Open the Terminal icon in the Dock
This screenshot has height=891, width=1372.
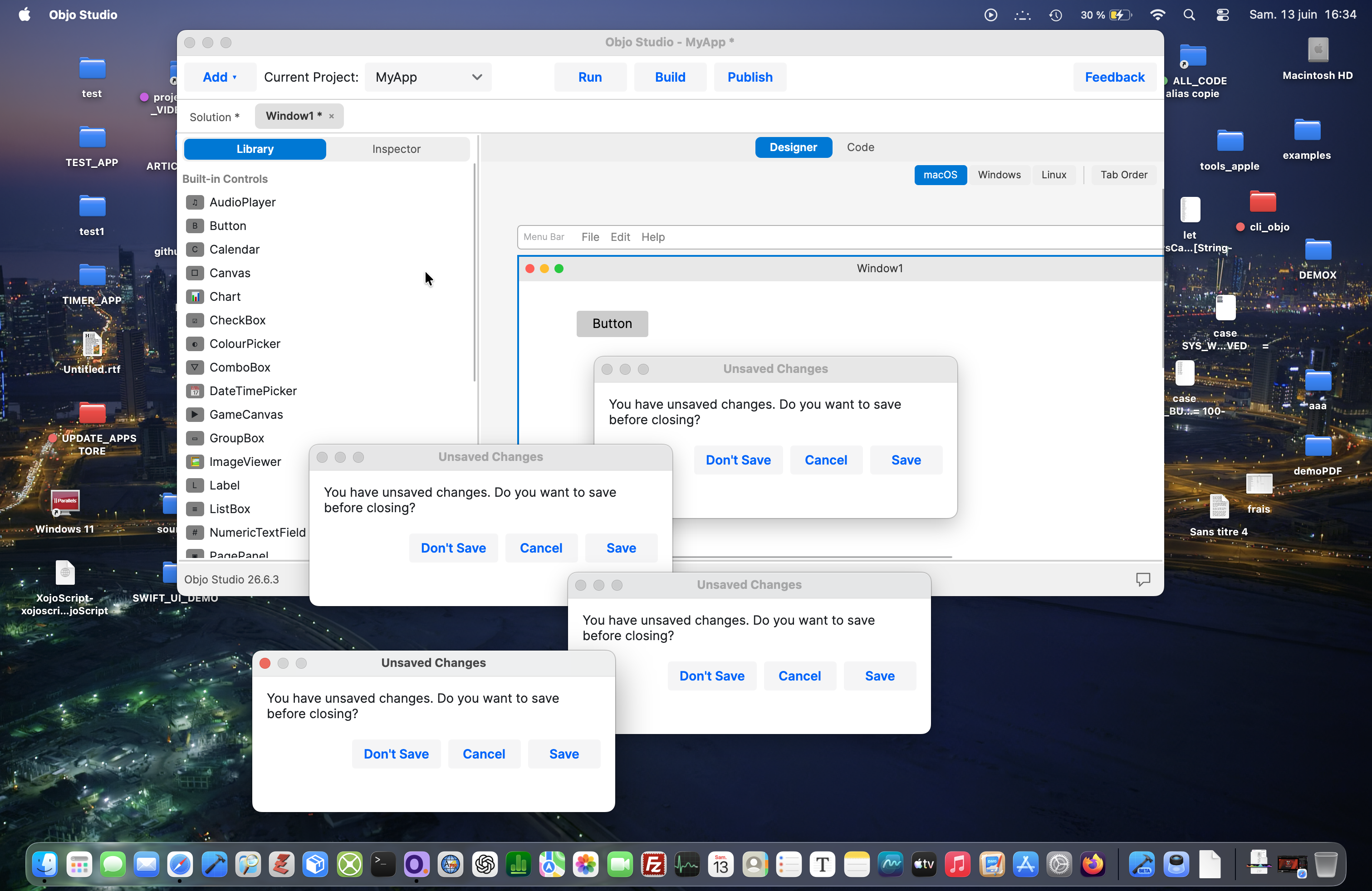pos(383,865)
